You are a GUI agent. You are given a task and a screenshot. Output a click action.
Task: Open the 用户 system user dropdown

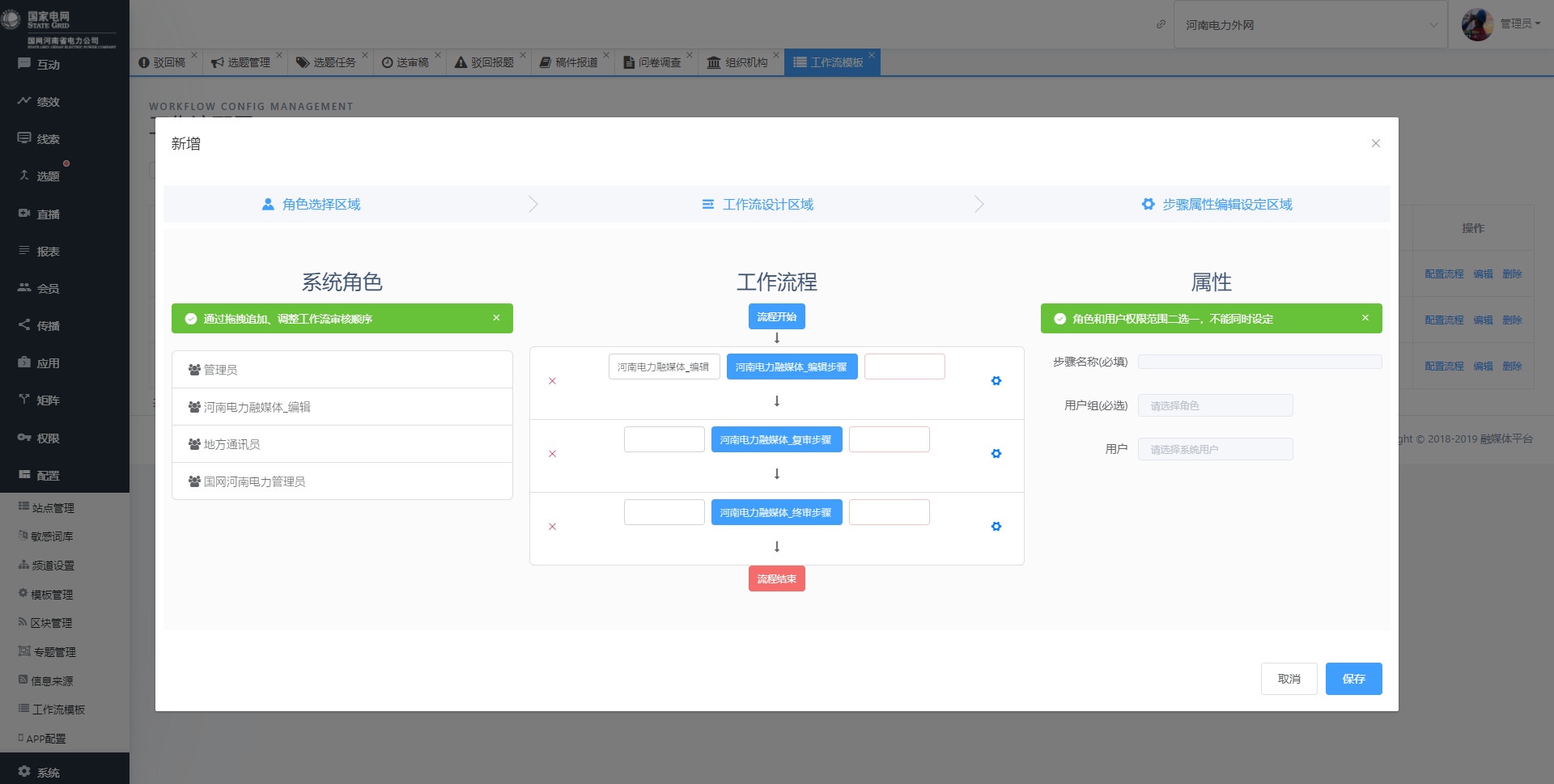[x=1215, y=449]
